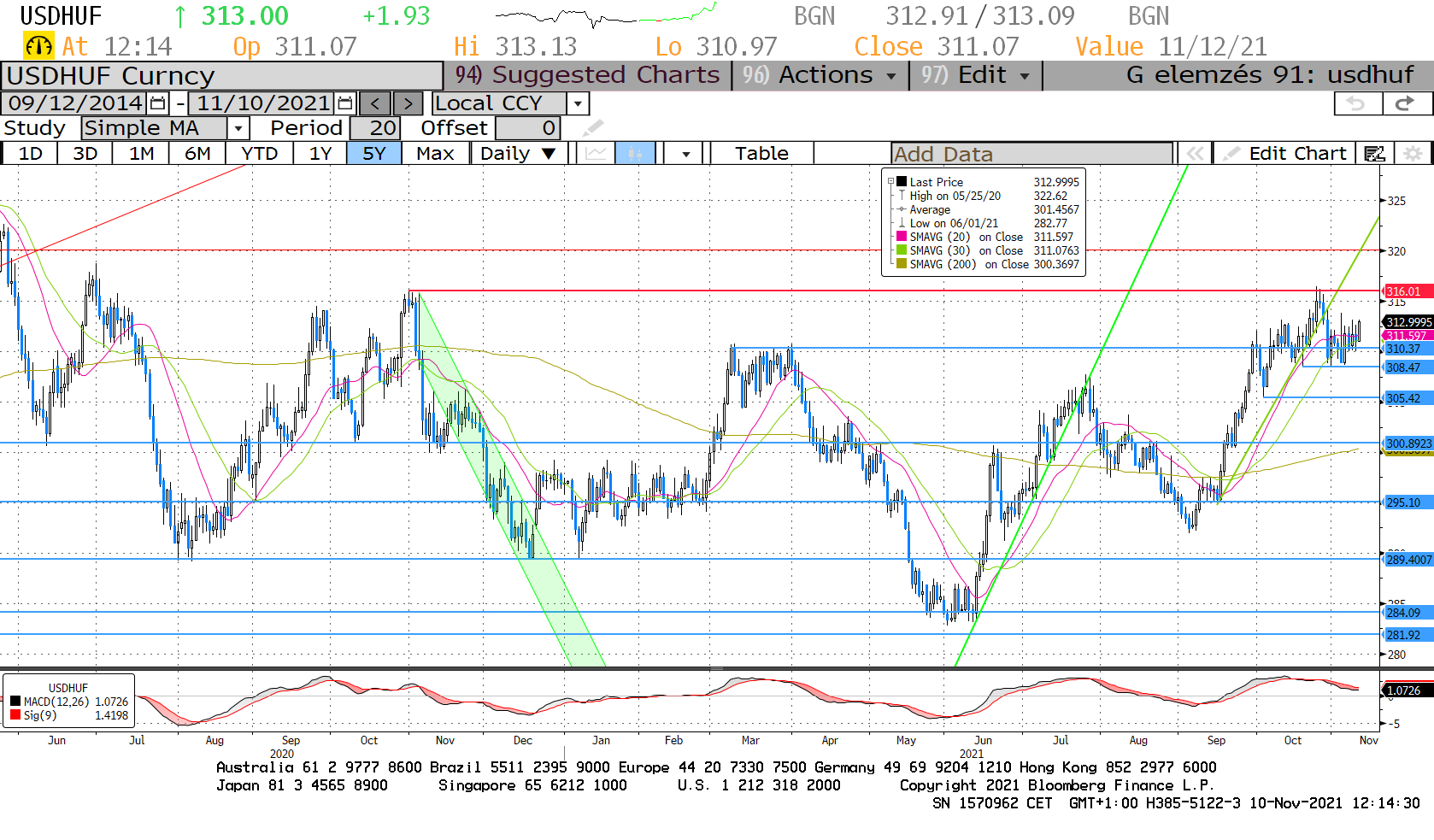Screen dimensions: 1434x840
Task: Collapse the chart legend box toggle
Action: tap(890, 181)
